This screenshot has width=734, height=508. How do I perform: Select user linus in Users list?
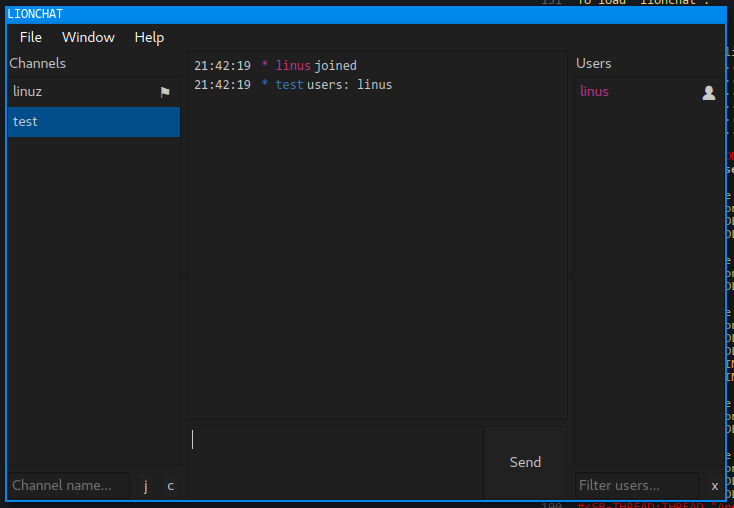coord(649,92)
